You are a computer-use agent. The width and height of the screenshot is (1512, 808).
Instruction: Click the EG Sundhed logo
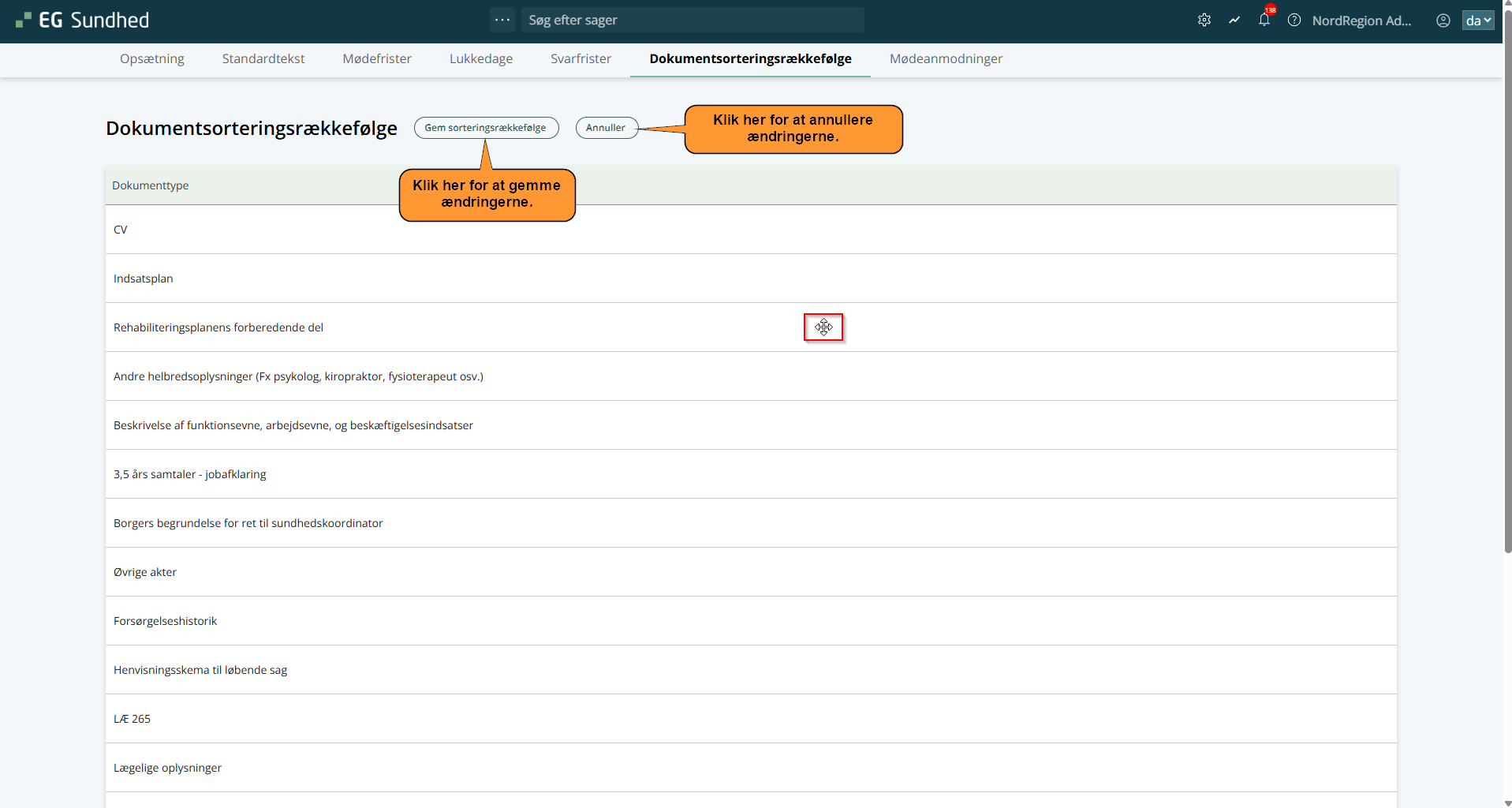83,21
